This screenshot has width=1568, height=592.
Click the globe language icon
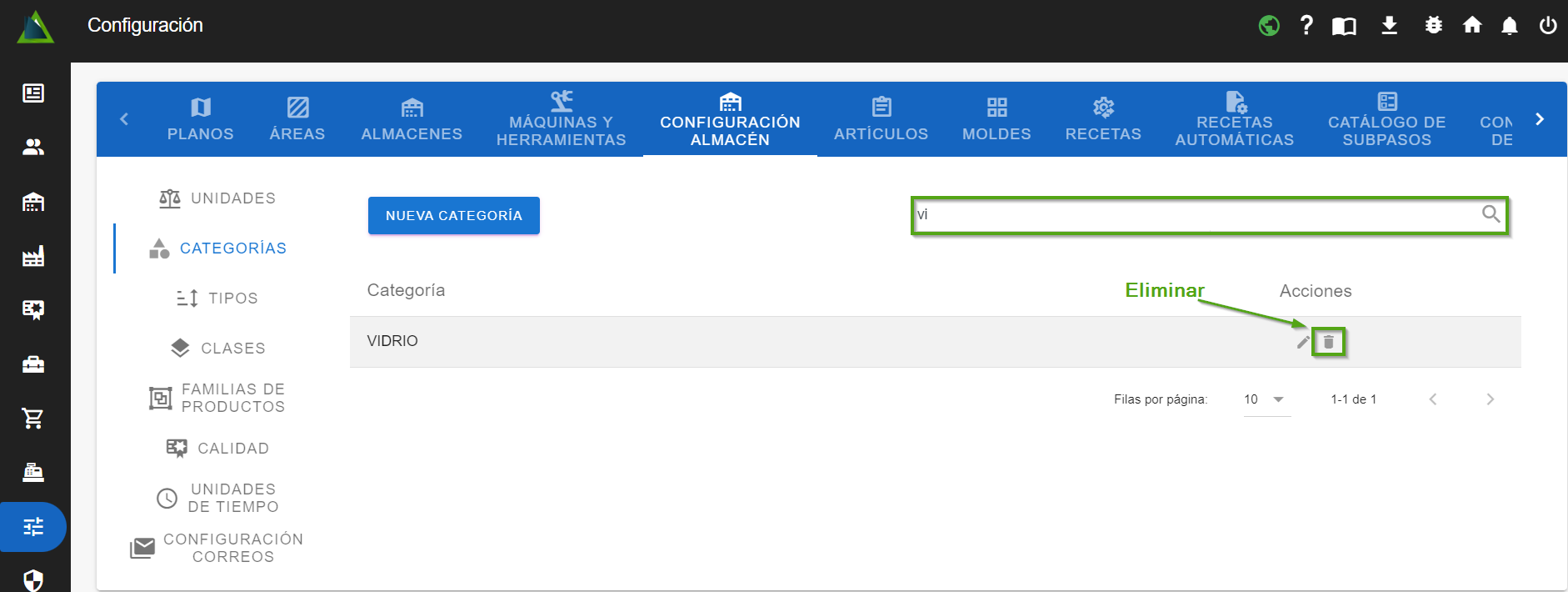coord(1269,26)
